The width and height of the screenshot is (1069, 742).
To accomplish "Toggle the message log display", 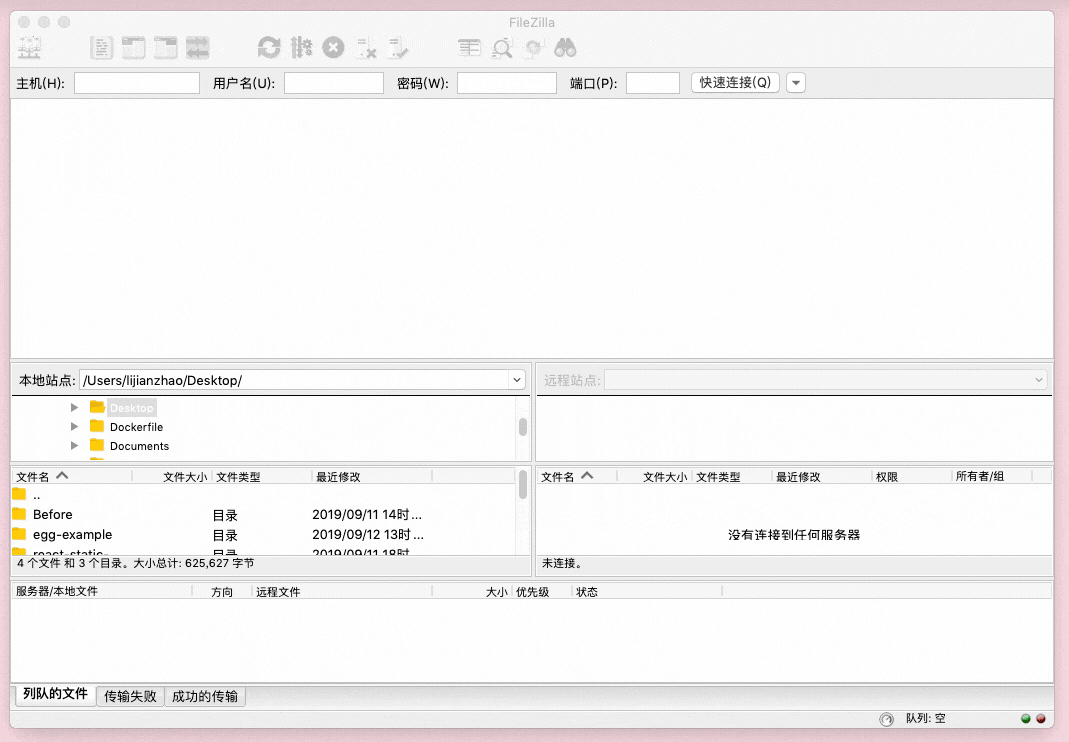I will (x=102, y=47).
